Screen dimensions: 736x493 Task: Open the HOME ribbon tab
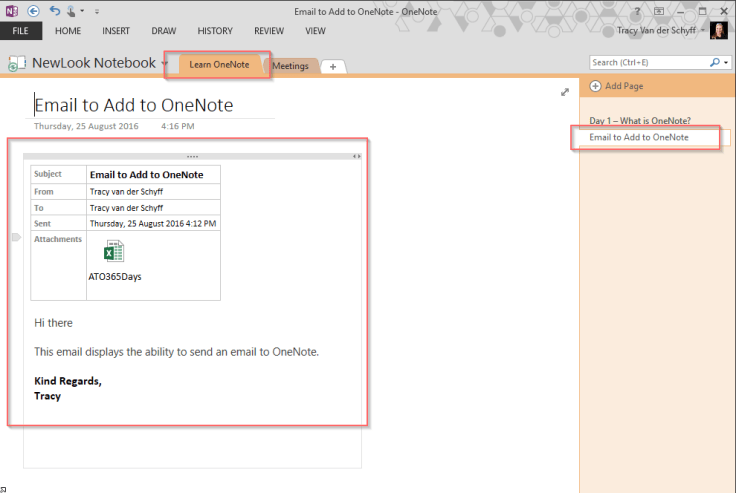[x=68, y=31]
